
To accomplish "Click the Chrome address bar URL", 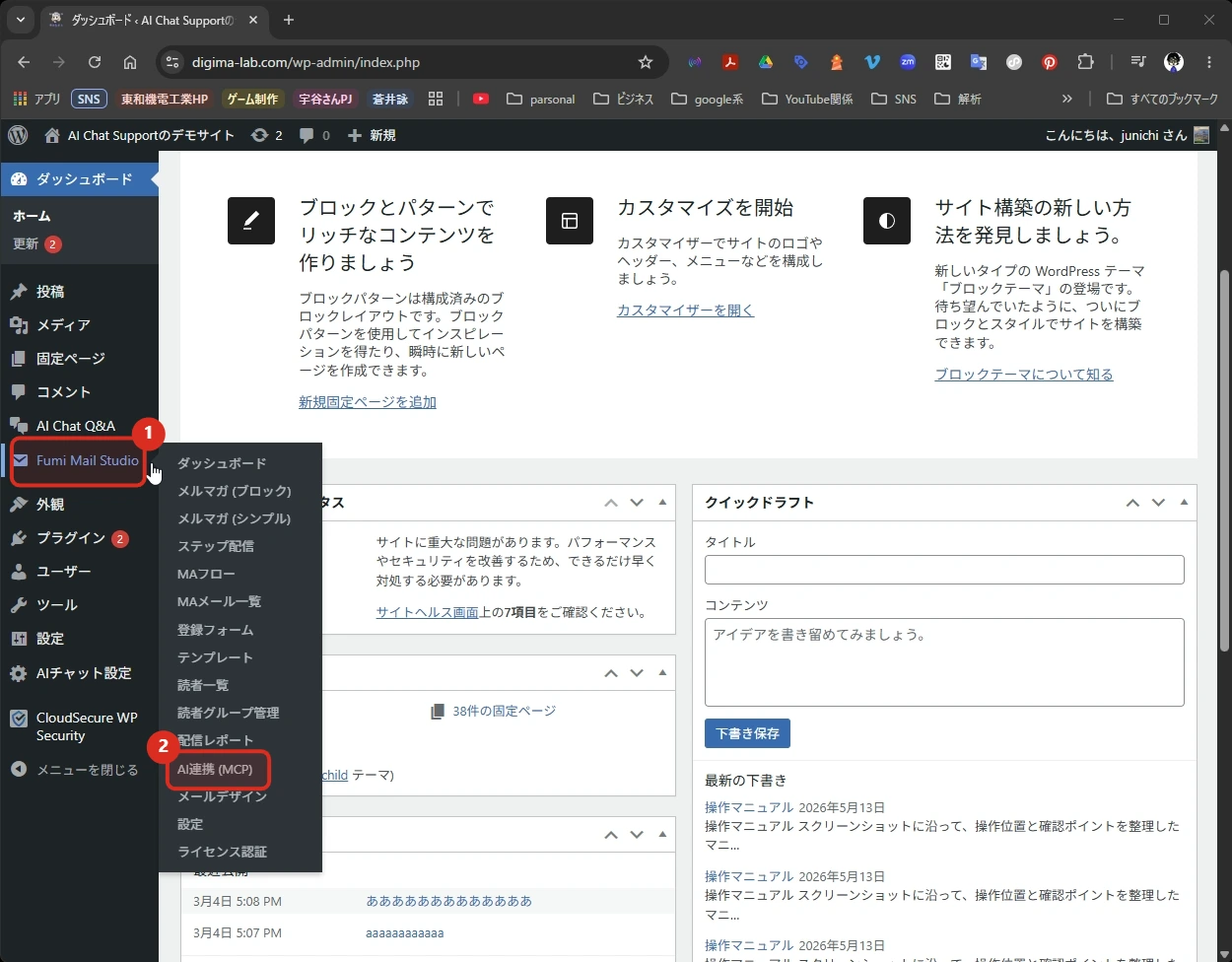I will click(306, 62).
